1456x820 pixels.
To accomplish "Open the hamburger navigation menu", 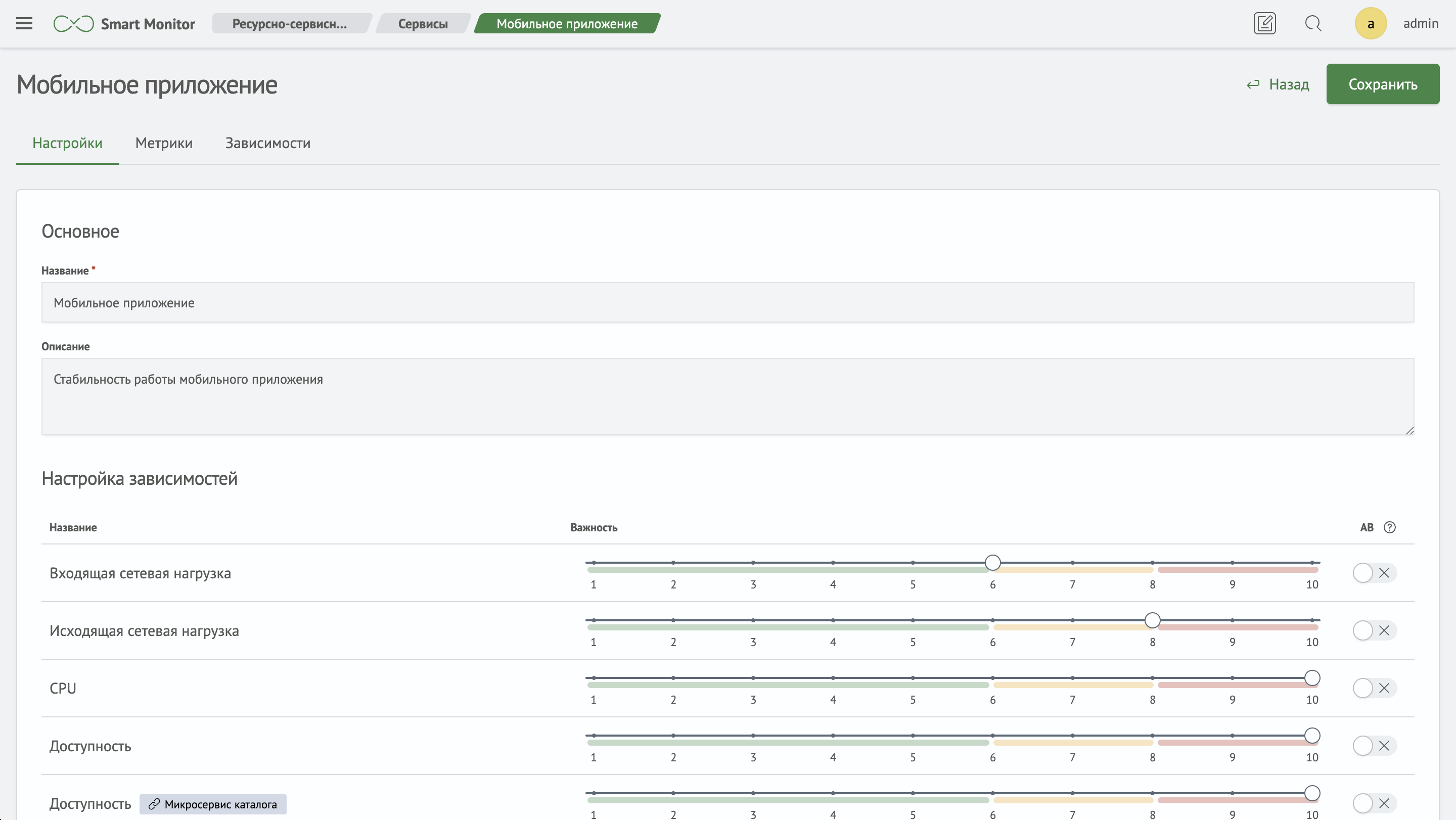I will click(x=24, y=23).
